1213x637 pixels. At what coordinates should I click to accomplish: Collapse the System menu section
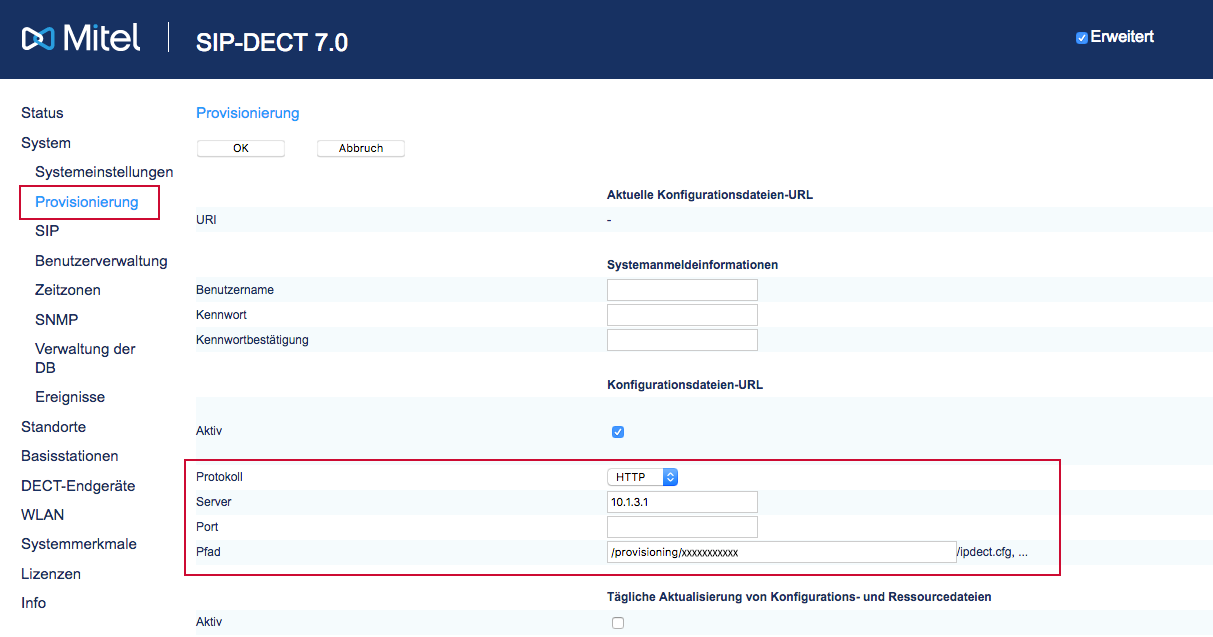click(x=46, y=143)
